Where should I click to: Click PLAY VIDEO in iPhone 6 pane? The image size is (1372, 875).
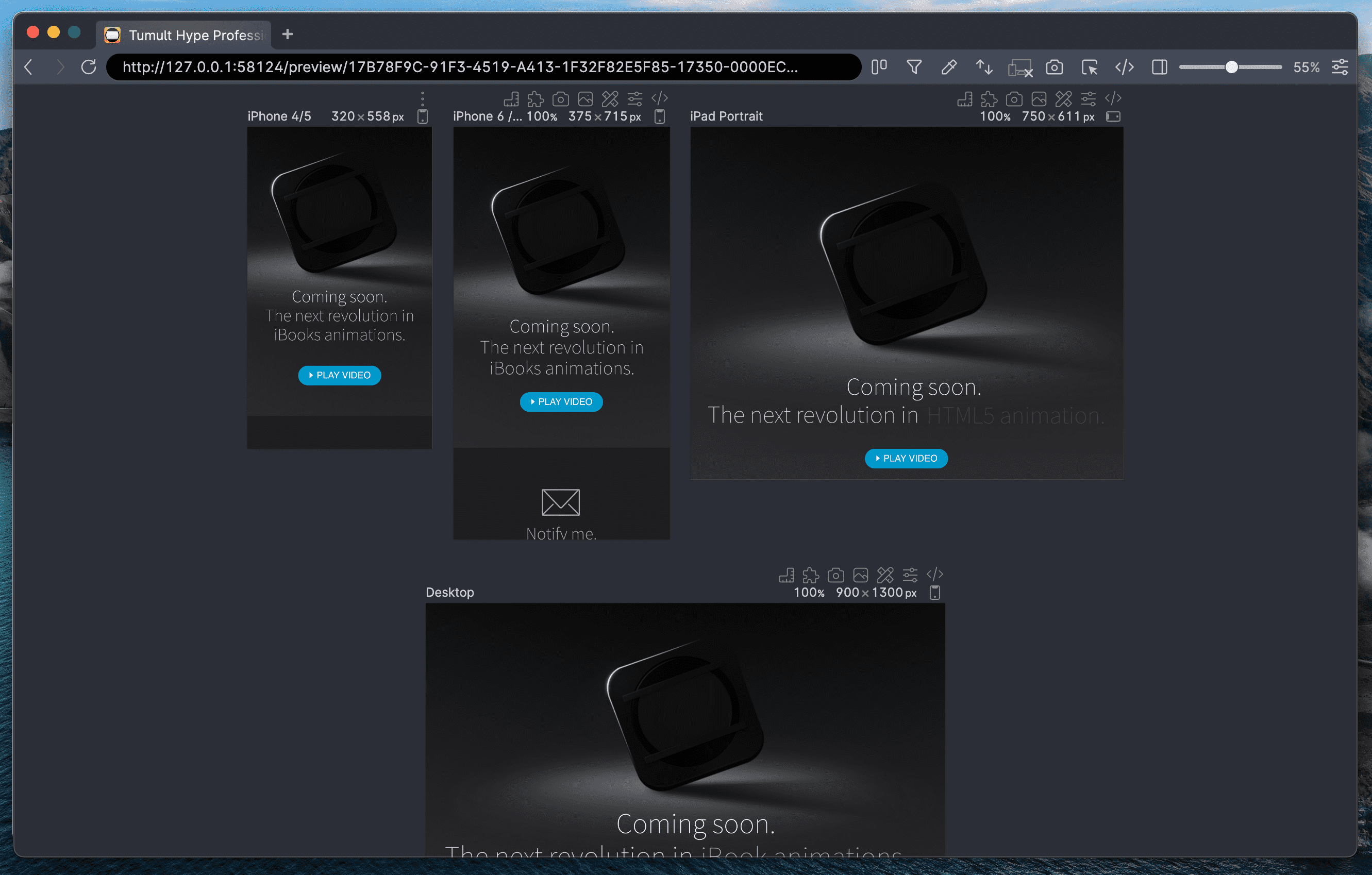pos(561,401)
